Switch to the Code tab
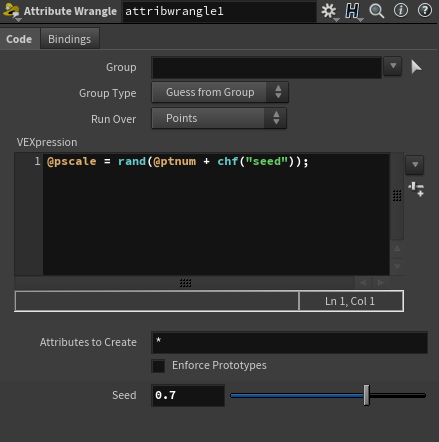The width and height of the screenshot is (439, 442). [x=19, y=39]
